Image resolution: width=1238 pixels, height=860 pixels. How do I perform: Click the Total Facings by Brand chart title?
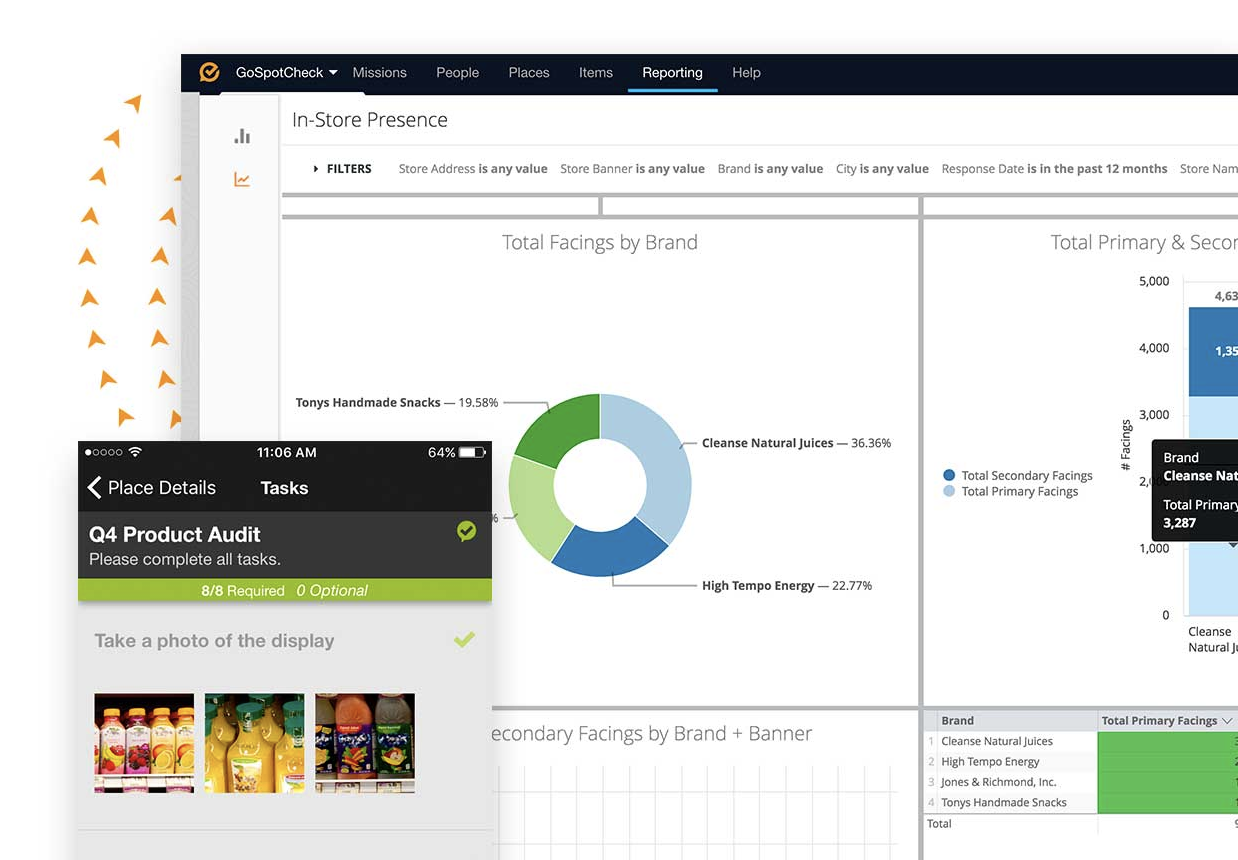(x=600, y=242)
